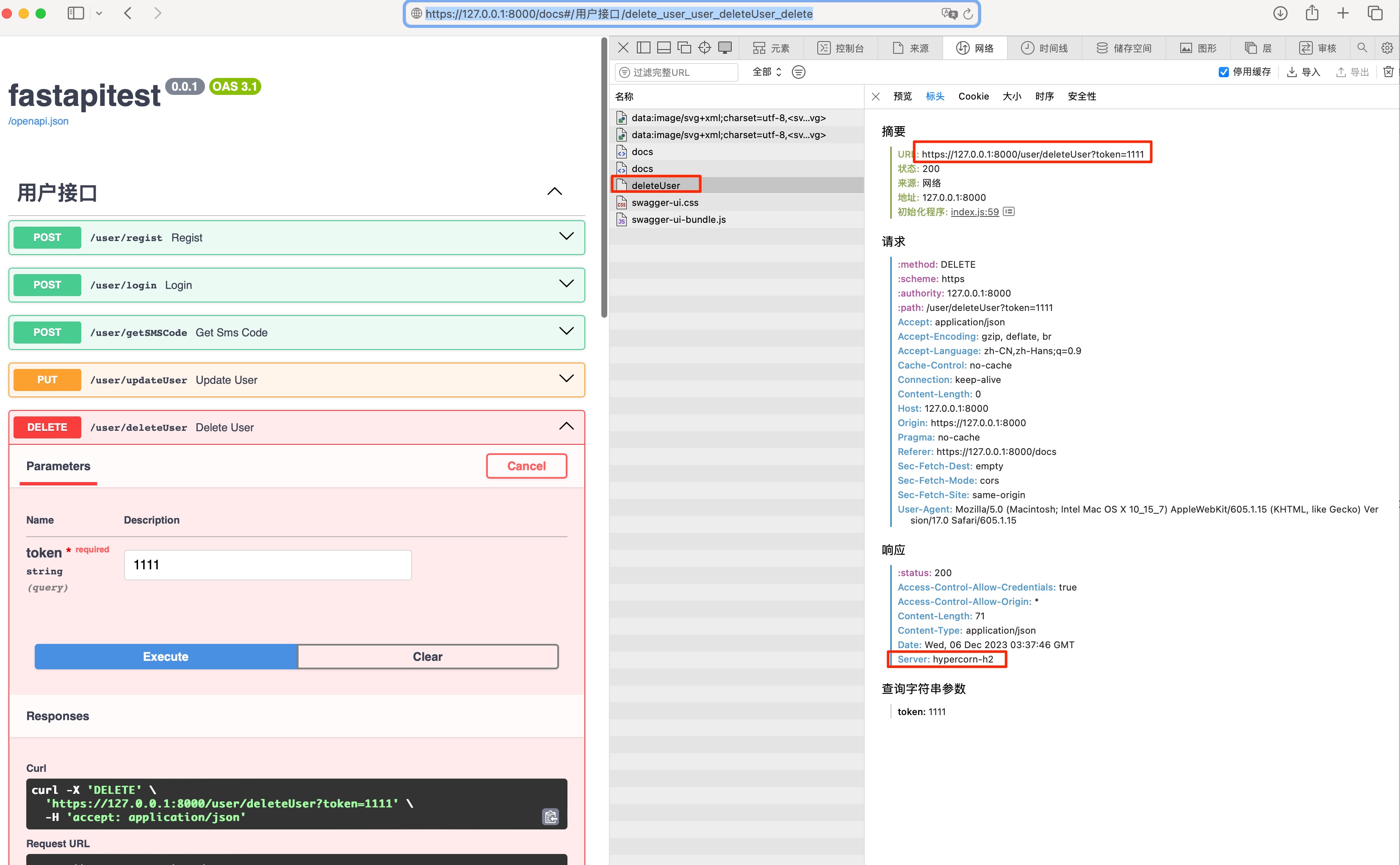Click token parameter input field
Screen dimensions: 1400x865
268,565
